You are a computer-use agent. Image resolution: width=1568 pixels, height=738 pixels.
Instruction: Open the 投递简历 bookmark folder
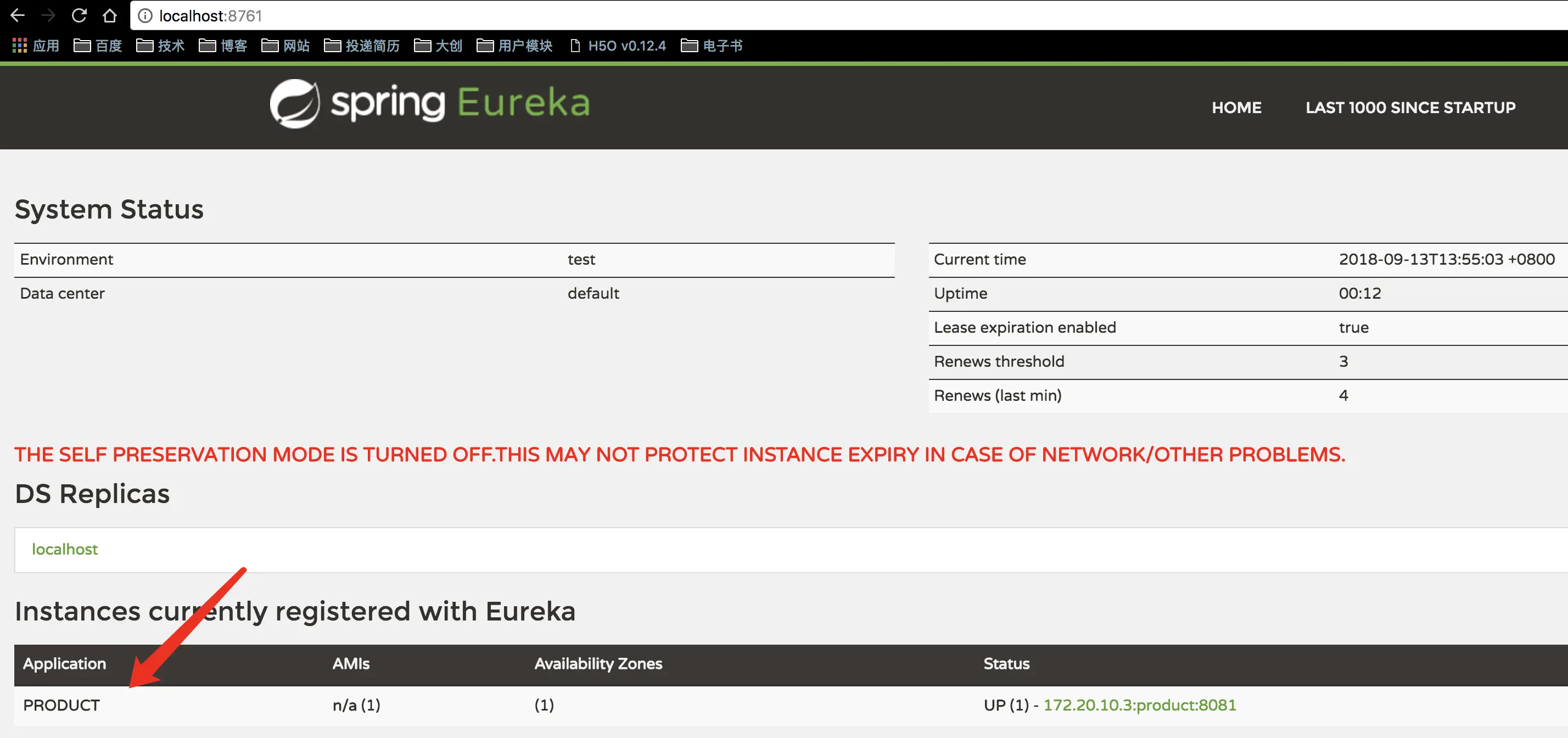(x=362, y=46)
